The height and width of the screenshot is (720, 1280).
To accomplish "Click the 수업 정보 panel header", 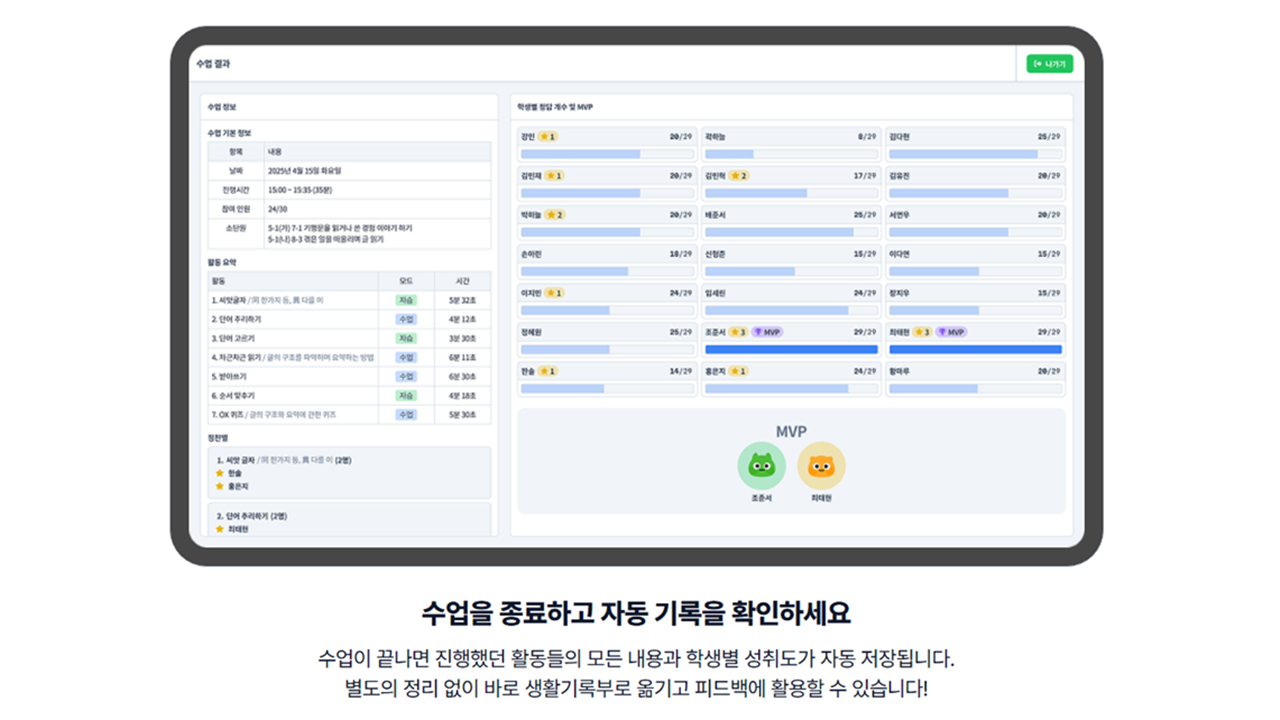I will (222, 106).
